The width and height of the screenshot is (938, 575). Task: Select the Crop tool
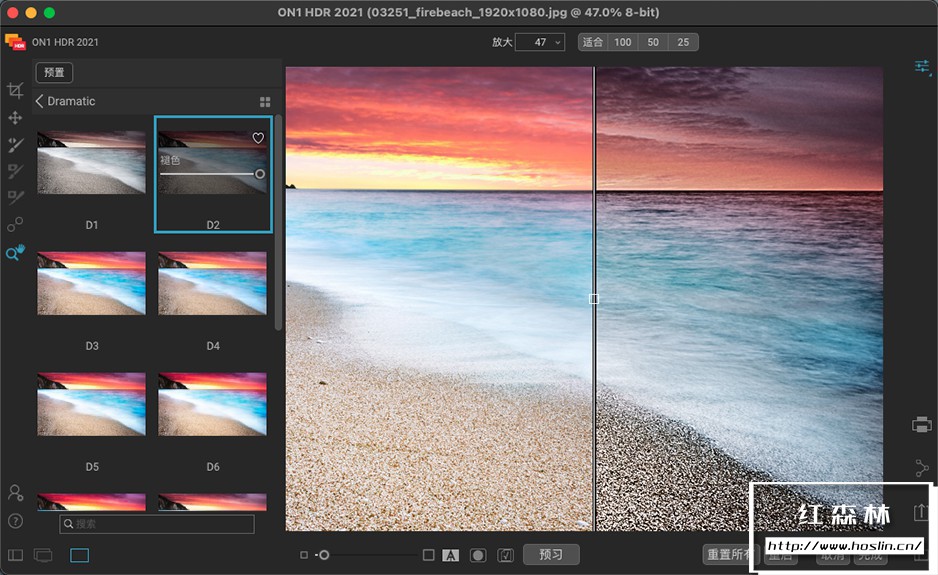pos(15,90)
